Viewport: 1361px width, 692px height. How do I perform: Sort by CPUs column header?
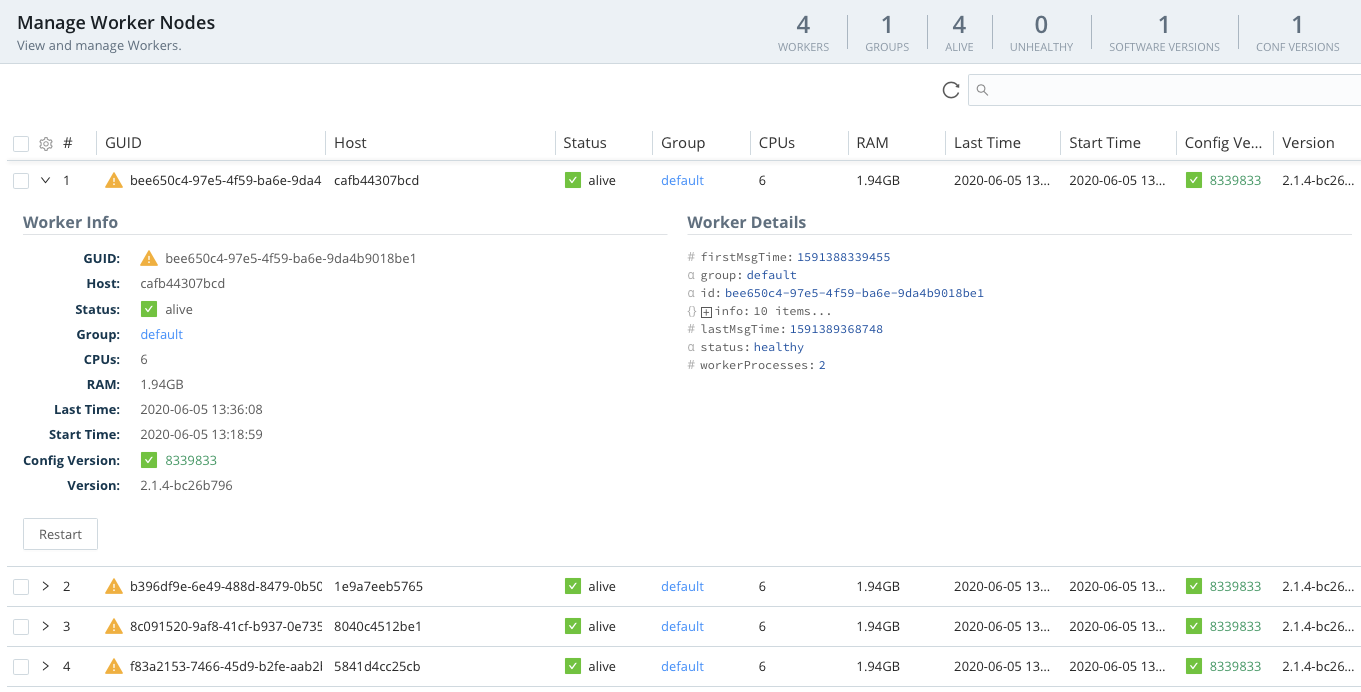[777, 143]
